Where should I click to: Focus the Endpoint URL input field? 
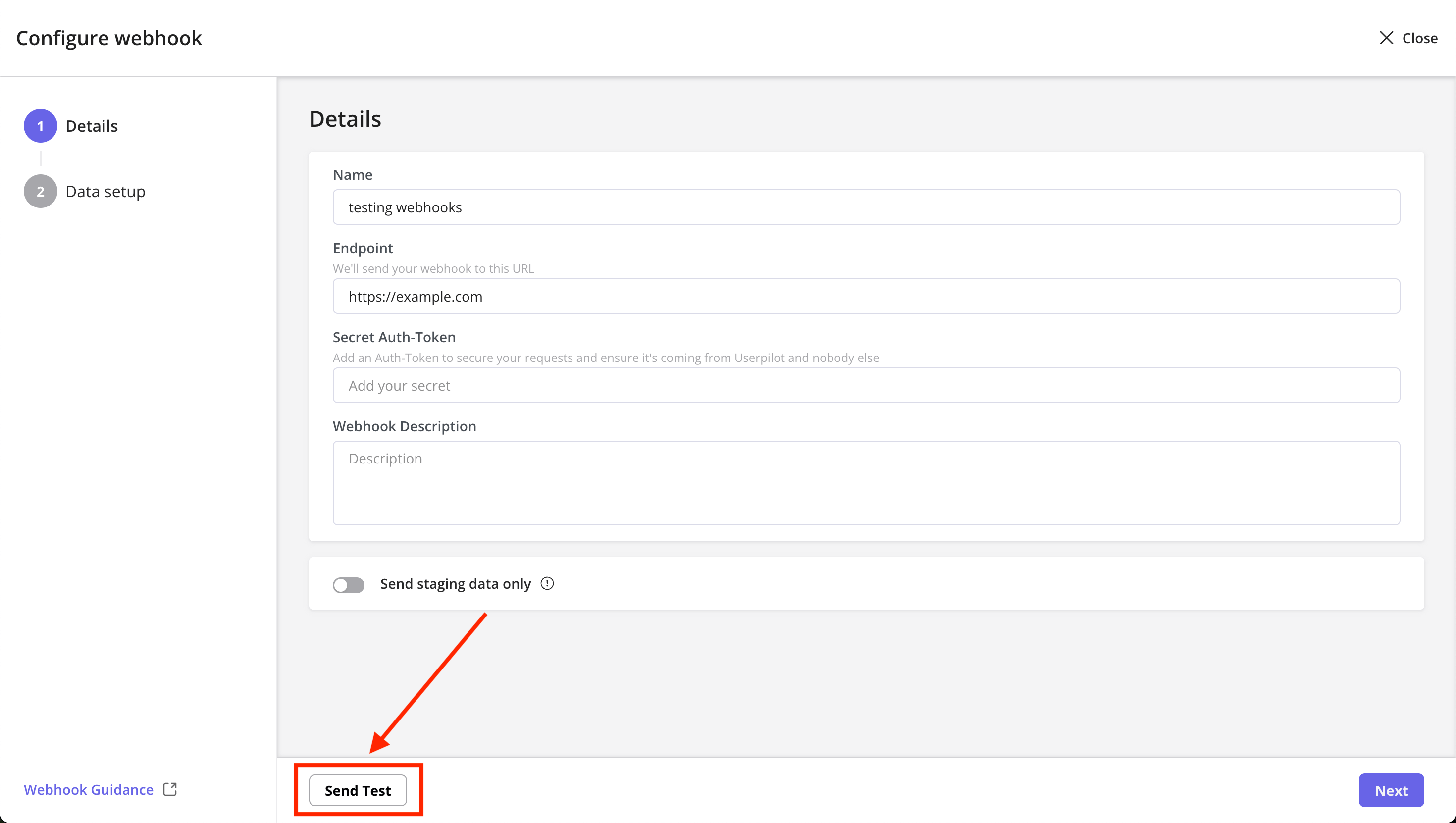(x=866, y=296)
